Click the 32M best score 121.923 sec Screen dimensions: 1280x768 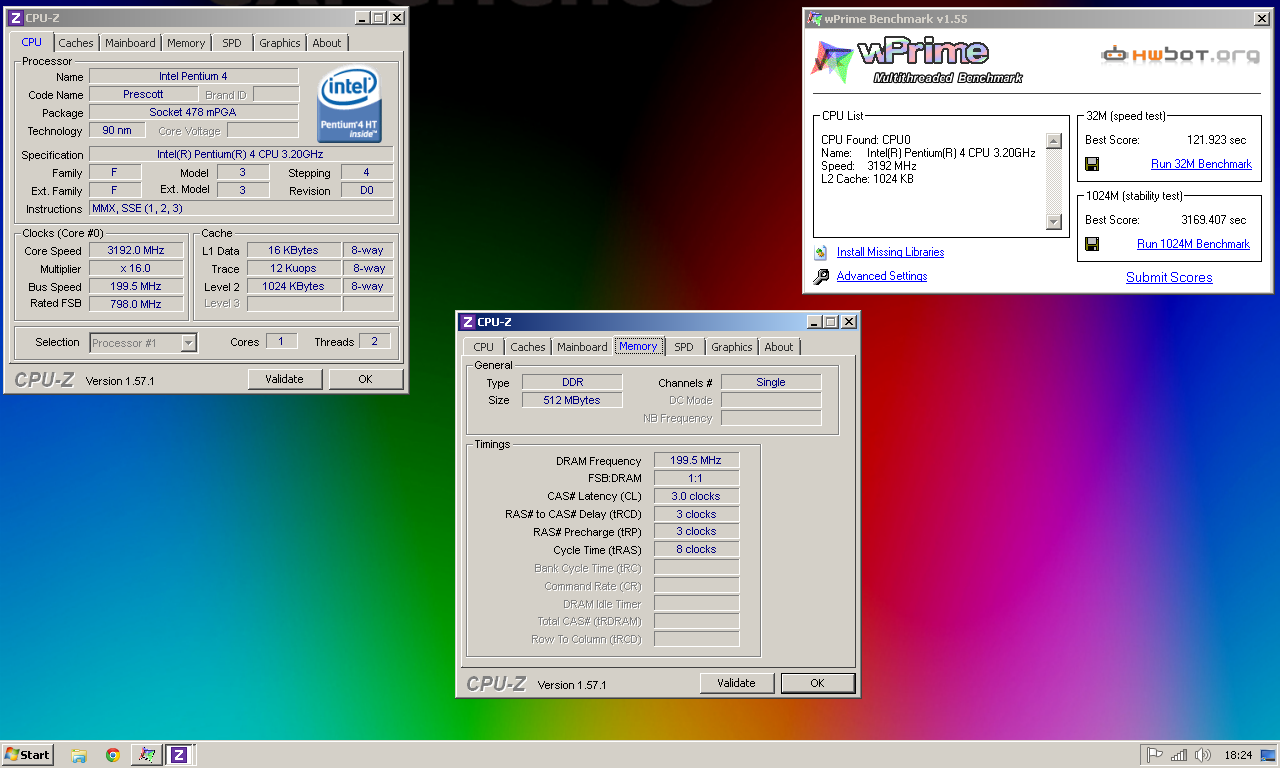1216,140
